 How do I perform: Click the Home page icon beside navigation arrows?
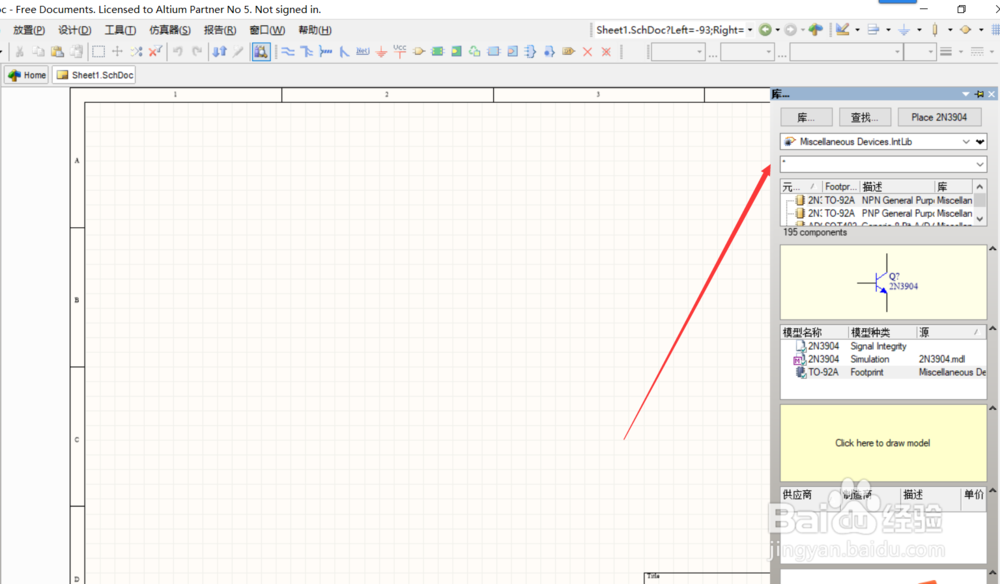pyautogui.click(x=815, y=29)
